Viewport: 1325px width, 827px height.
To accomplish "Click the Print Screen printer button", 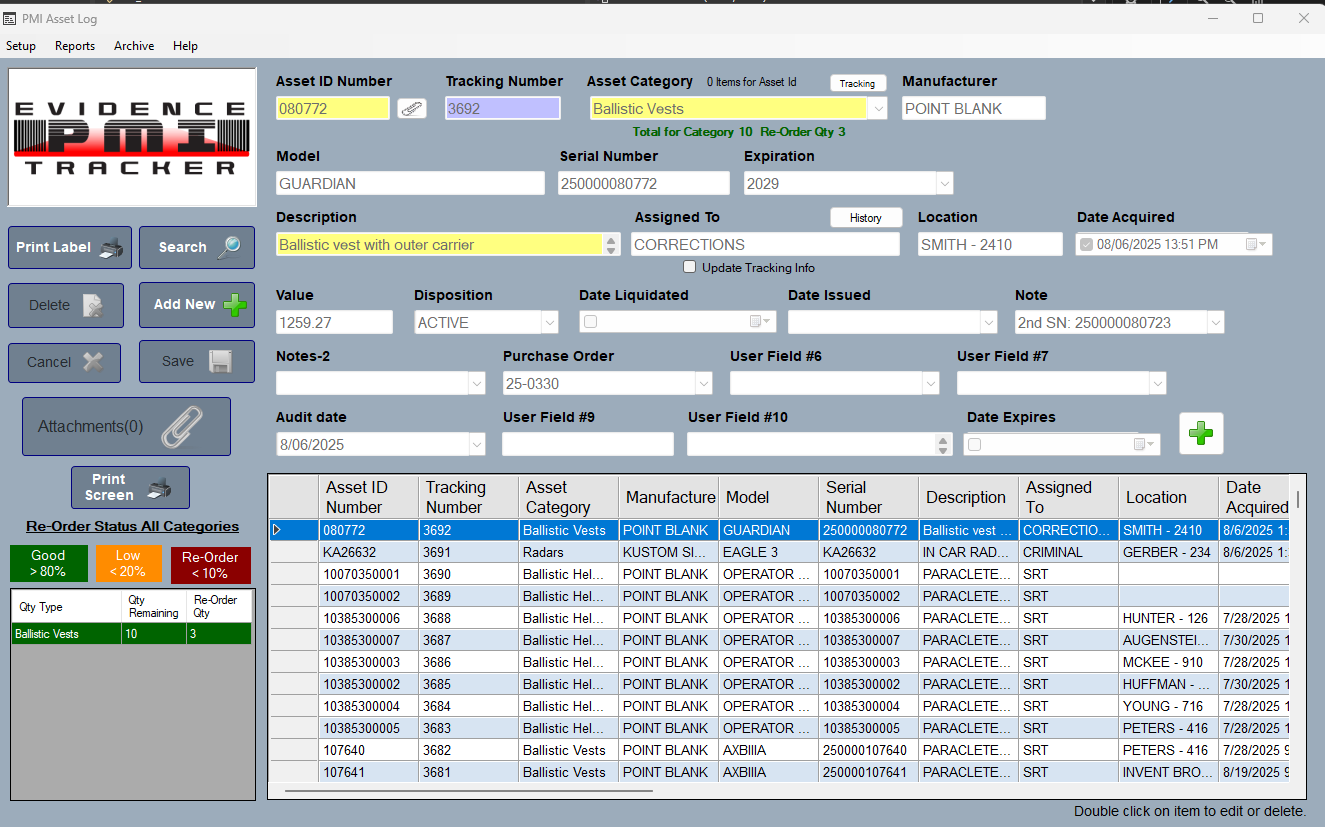I will (130, 487).
